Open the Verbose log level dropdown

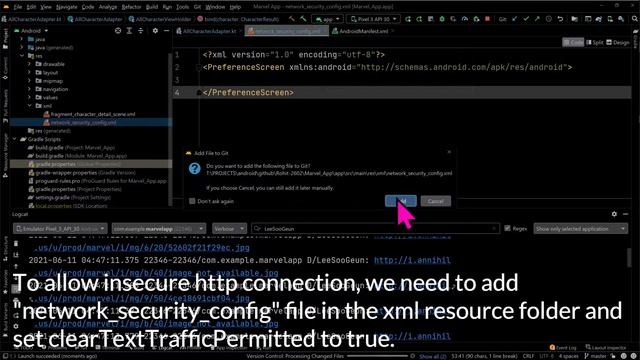click(229, 229)
